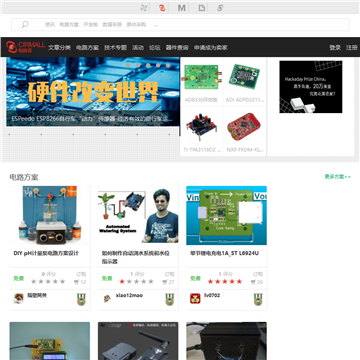Viewport: 360px width, 360px height.
Task: Open the "S" shortcut icon at top
Action: tap(220, 8)
